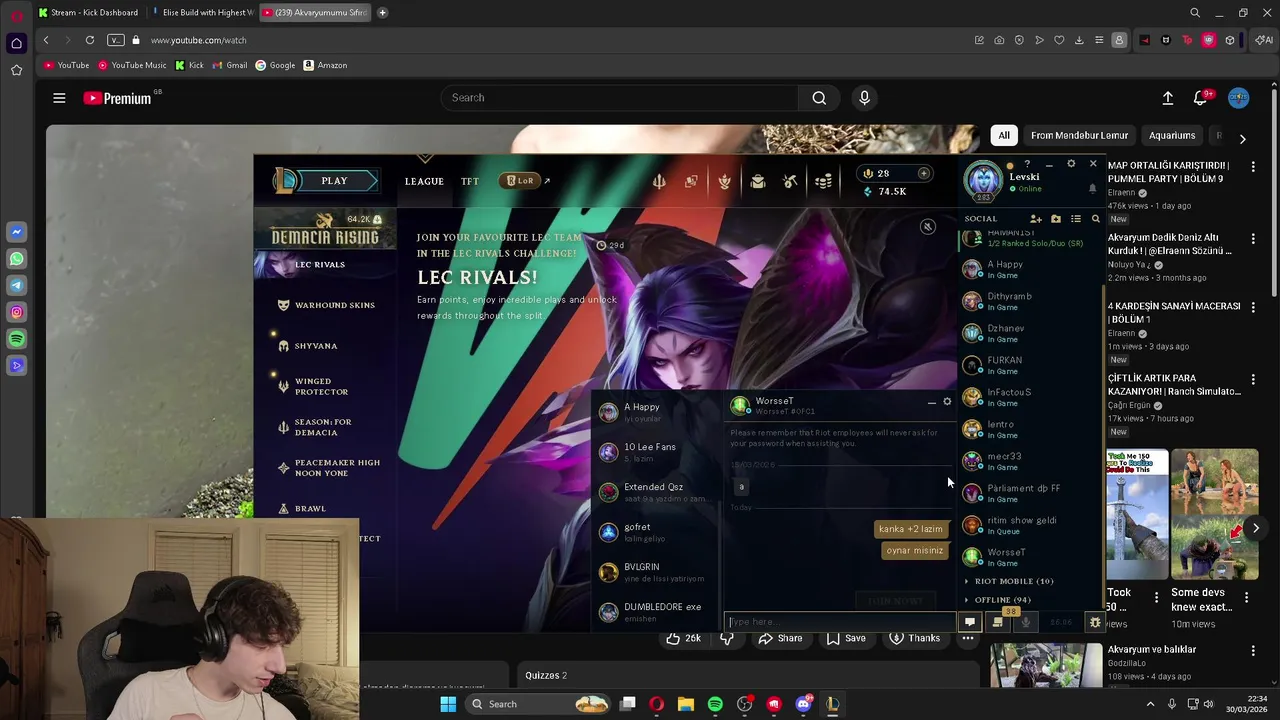Open the YouTube notifications bell
This screenshot has height=720, width=1280.
[x=1201, y=98]
